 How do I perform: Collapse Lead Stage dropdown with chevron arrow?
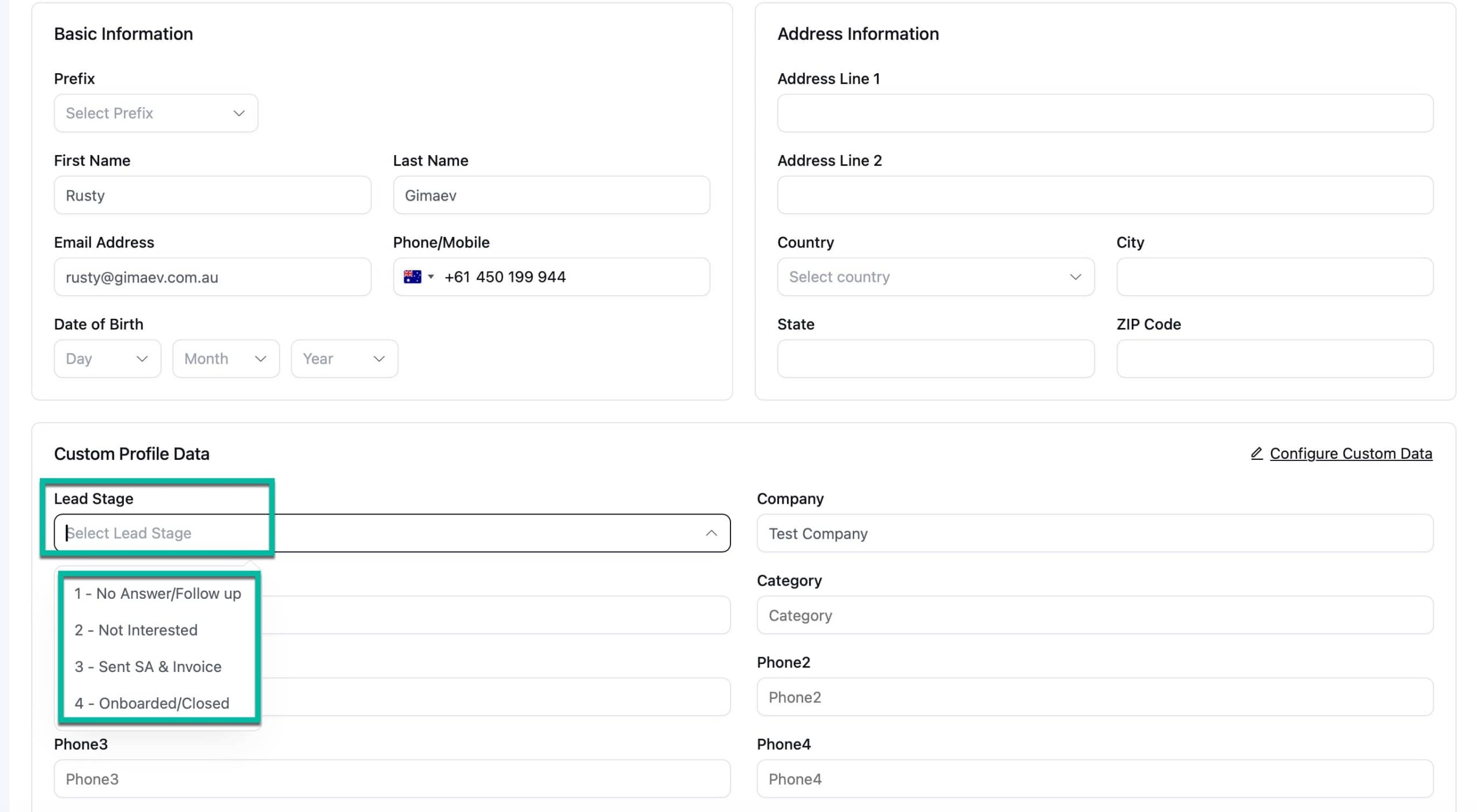pos(711,533)
